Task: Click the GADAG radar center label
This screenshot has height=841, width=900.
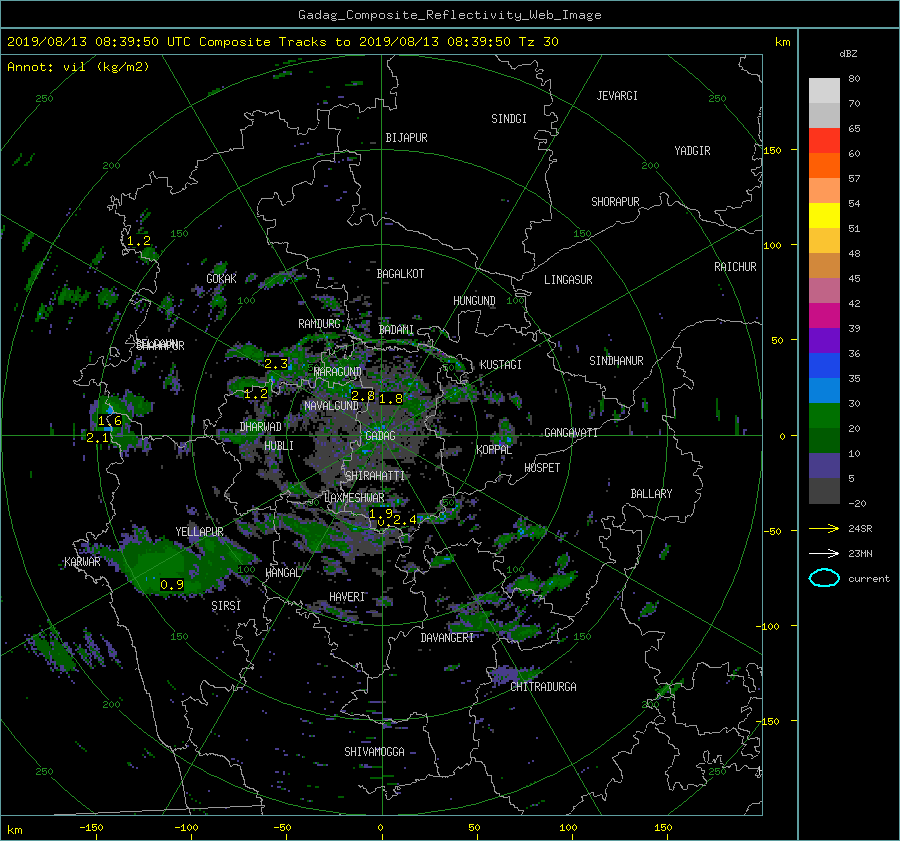Action: (x=380, y=436)
